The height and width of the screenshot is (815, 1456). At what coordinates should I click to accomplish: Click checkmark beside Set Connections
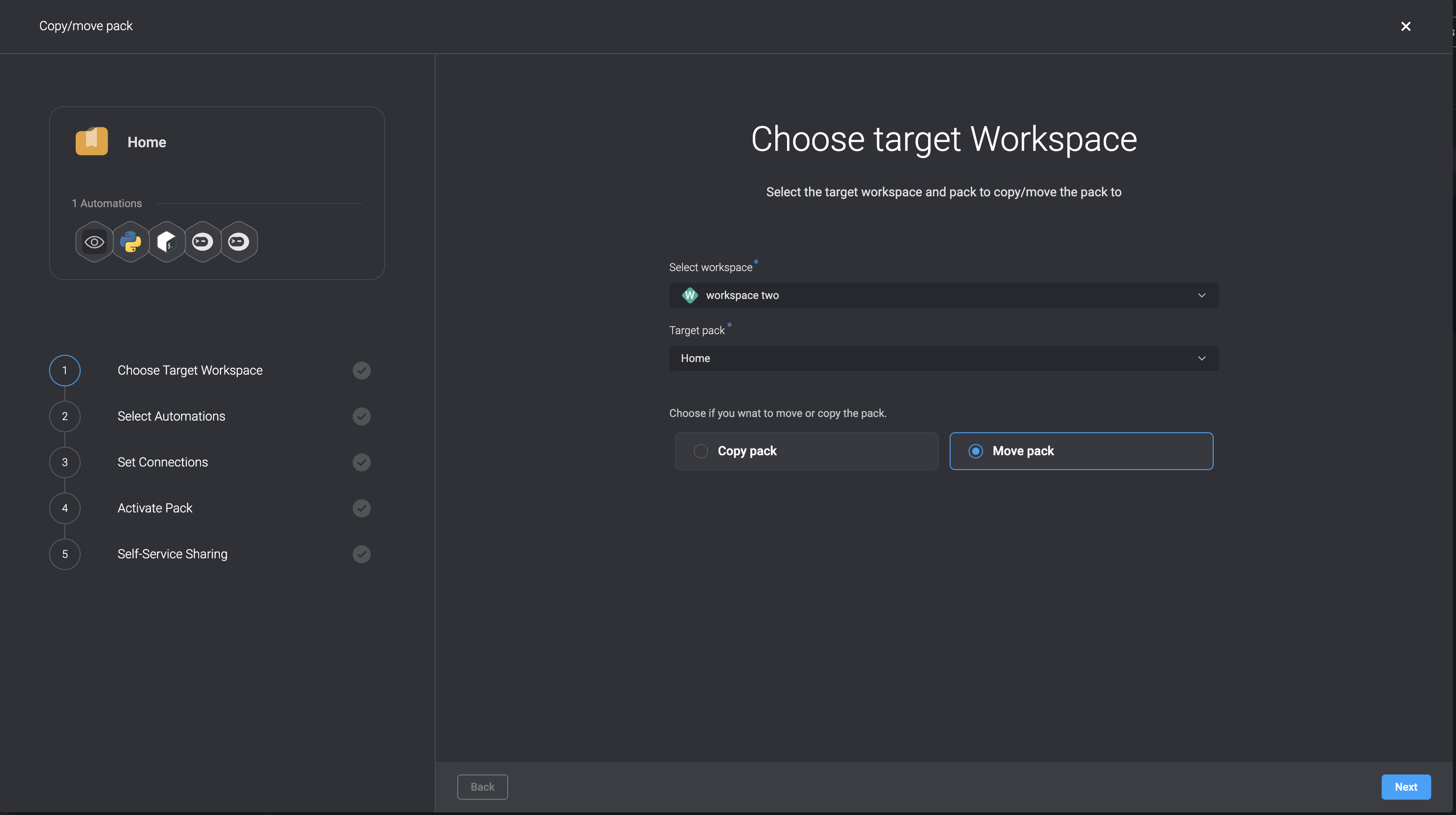pos(362,462)
